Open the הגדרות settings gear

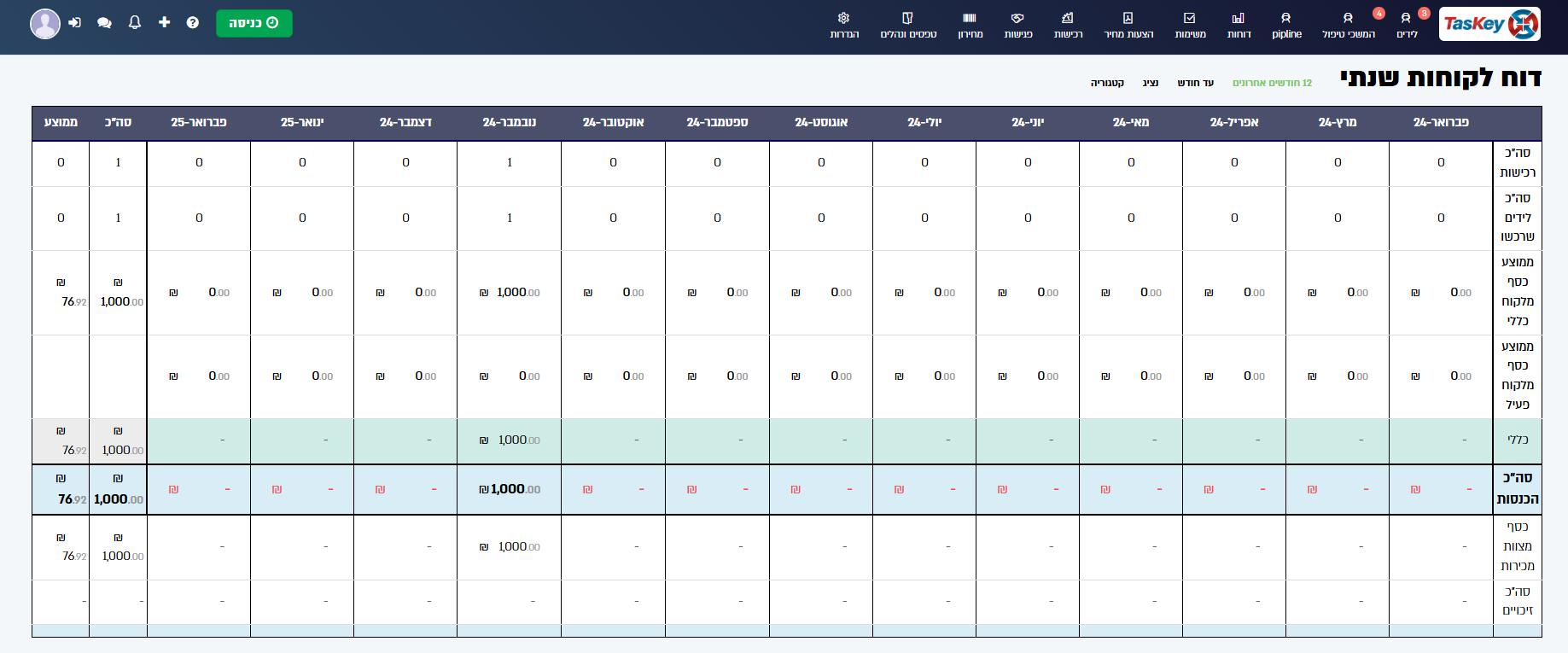pos(844,26)
